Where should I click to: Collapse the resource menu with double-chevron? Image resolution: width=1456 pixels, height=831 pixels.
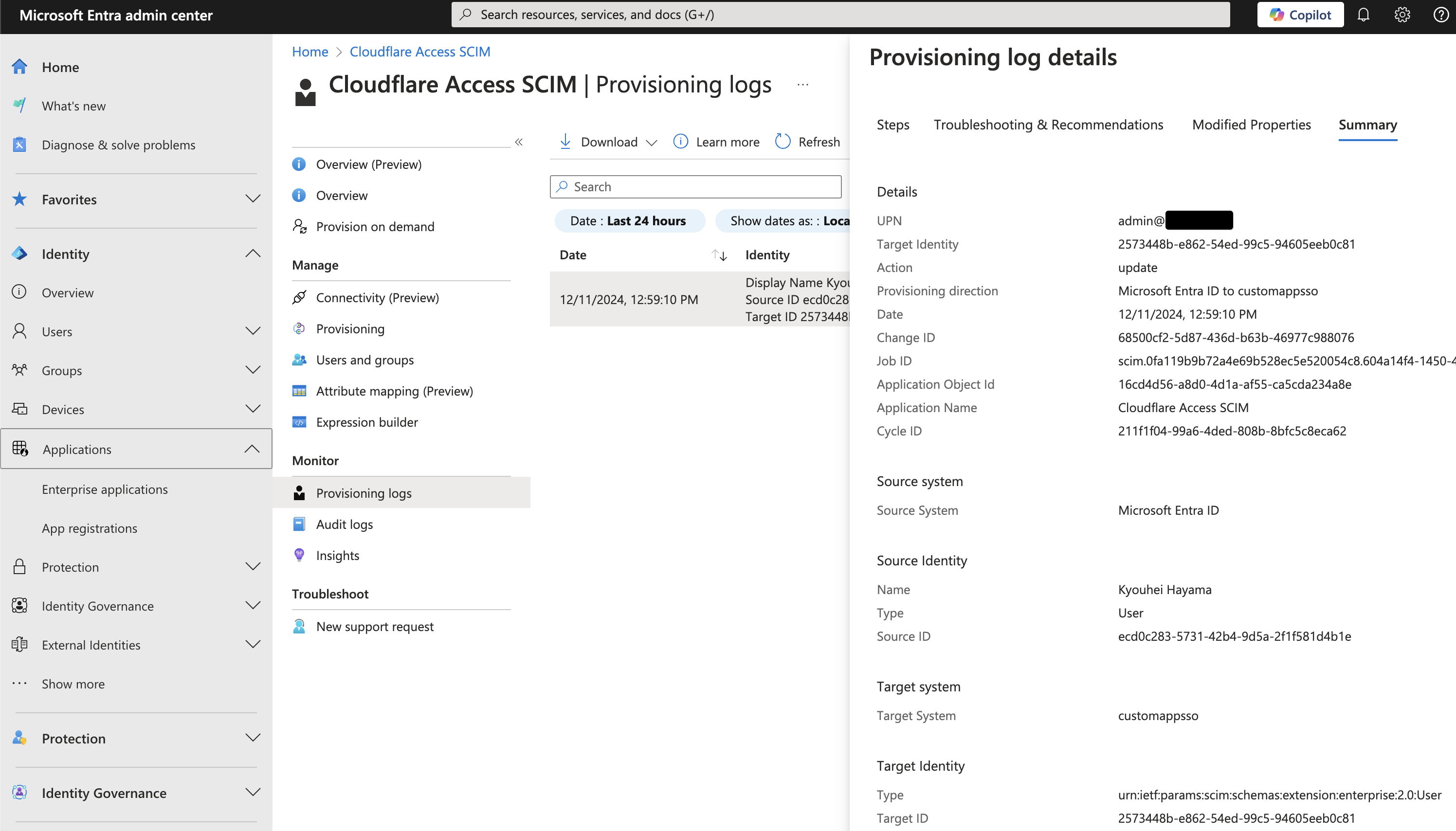[518, 142]
